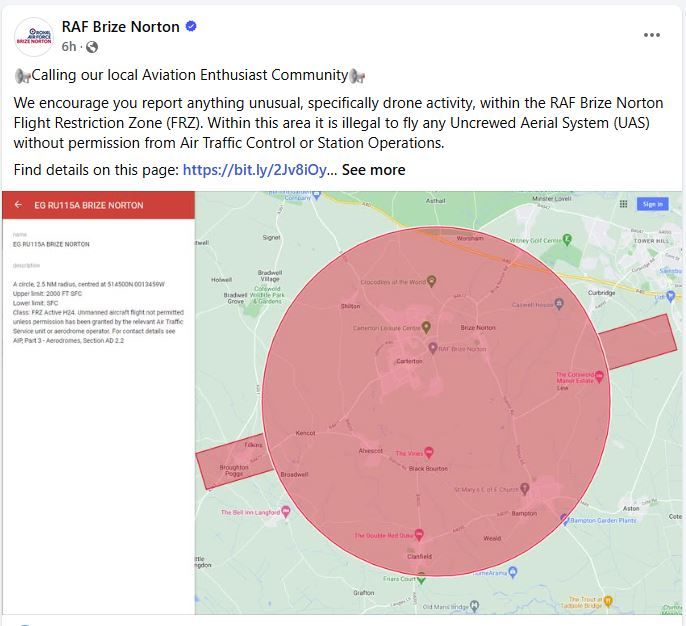Viewport: 686px width, 626px height.
Task: Click the back arrow in red map header
Action: 17,205
